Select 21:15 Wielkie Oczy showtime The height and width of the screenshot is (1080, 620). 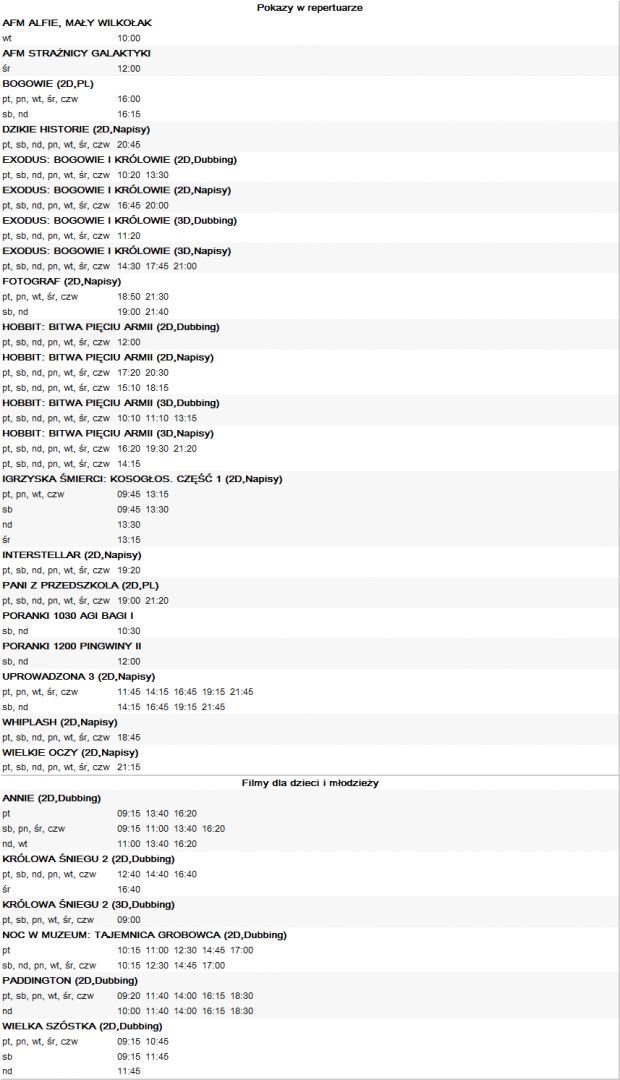129,767
